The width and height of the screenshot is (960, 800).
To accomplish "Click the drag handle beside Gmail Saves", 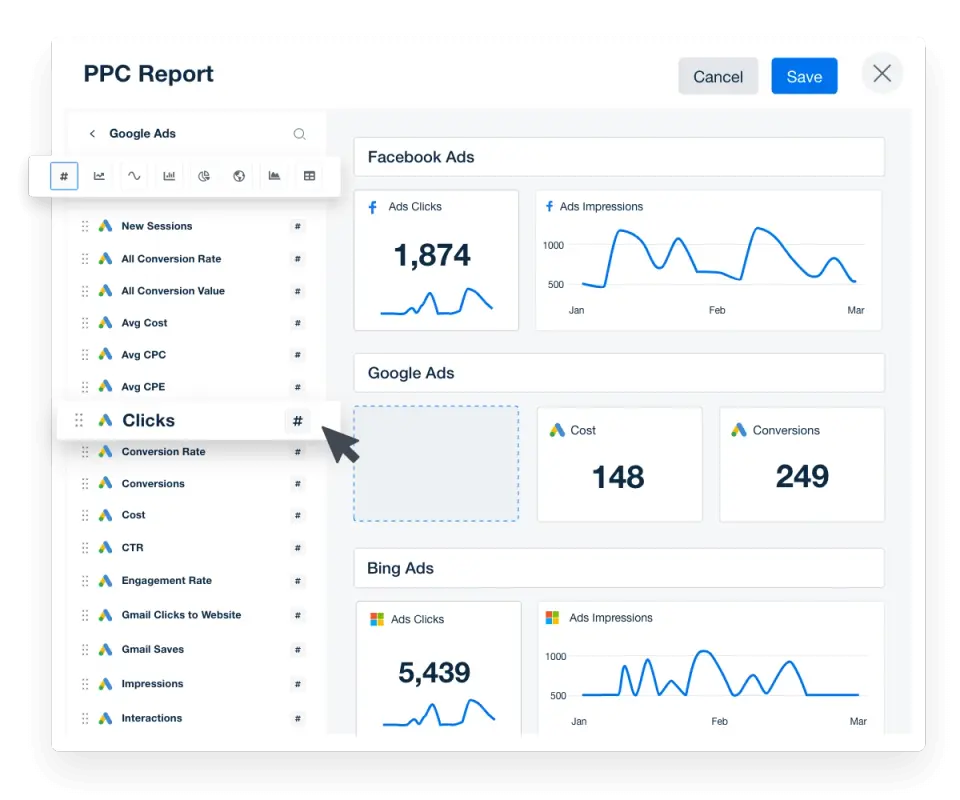I will click(x=85, y=649).
